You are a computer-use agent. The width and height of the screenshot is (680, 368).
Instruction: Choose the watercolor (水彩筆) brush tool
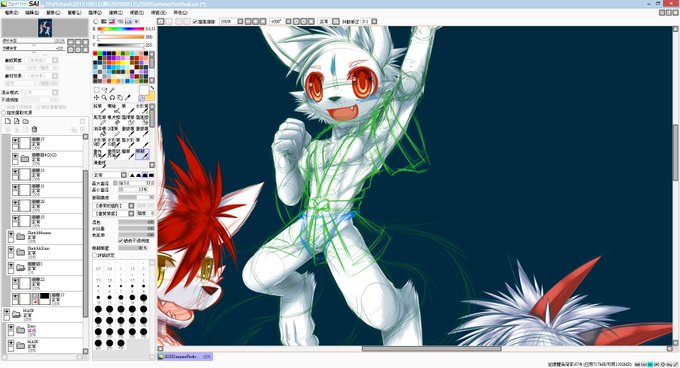pos(142,109)
